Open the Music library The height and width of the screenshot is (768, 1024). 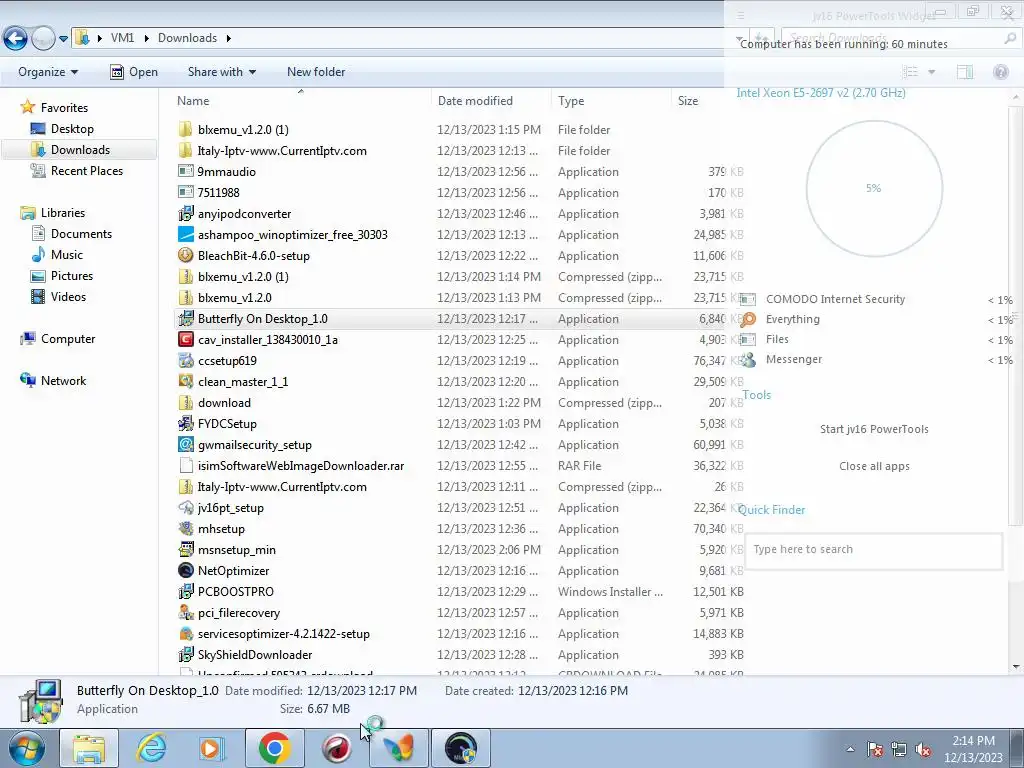tap(67, 255)
